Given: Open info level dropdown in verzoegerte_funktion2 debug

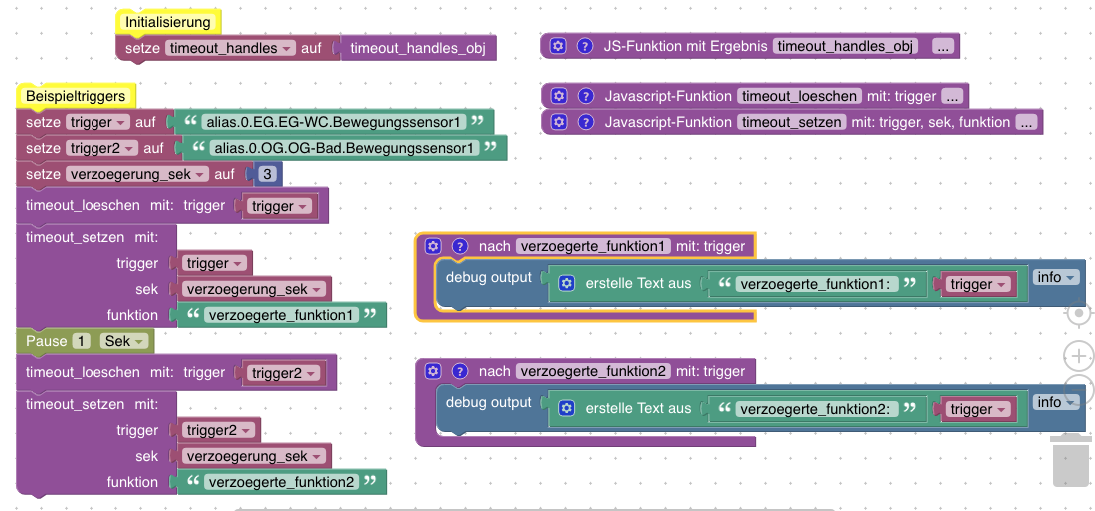Looking at the screenshot, I should tap(1056, 402).
